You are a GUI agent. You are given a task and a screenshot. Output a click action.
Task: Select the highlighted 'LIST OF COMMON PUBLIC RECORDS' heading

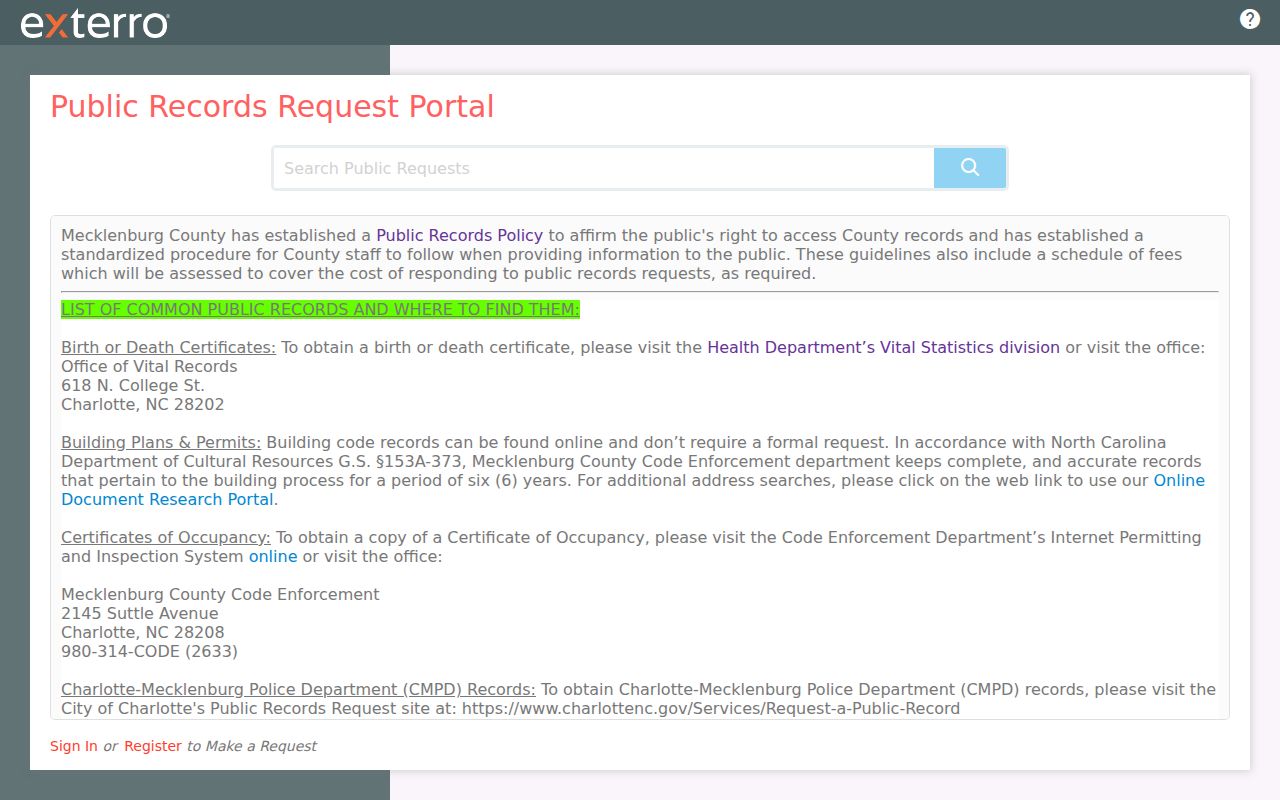click(320, 310)
